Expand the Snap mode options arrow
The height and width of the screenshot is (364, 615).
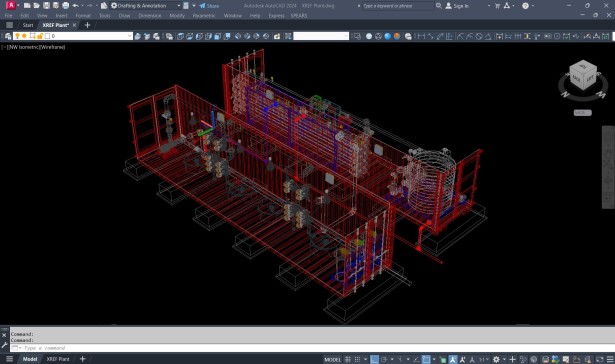pyautogui.click(x=365, y=359)
